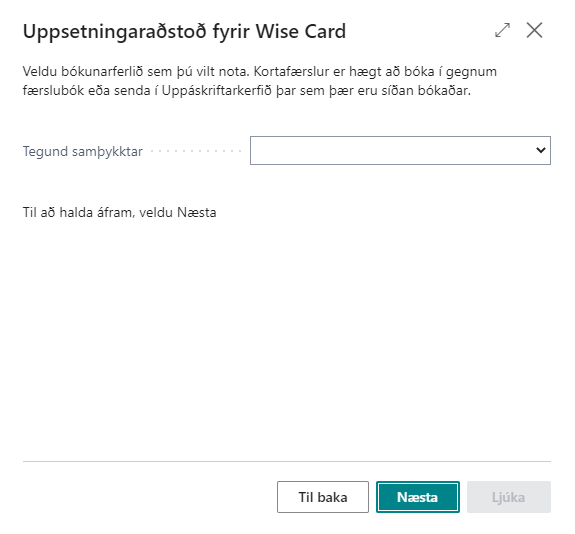Viewport: 575px width, 534px height.
Task: Expand the dialog with the diagonal arrows icon
Action: pos(502,30)
